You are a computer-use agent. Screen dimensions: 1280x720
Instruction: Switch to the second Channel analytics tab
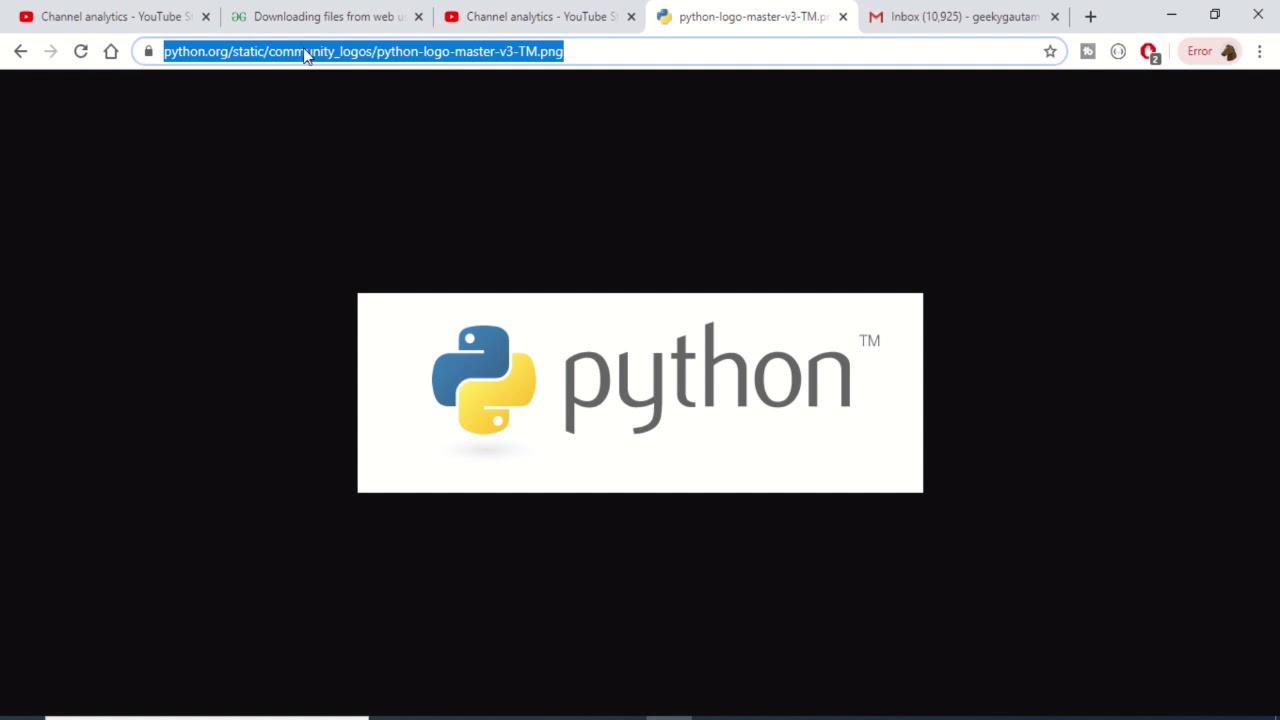[533, 16]
